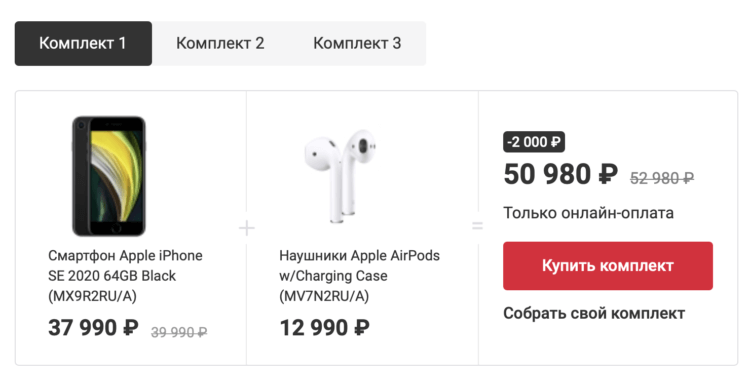Select the Комплект 3 tab

(357, 44)
